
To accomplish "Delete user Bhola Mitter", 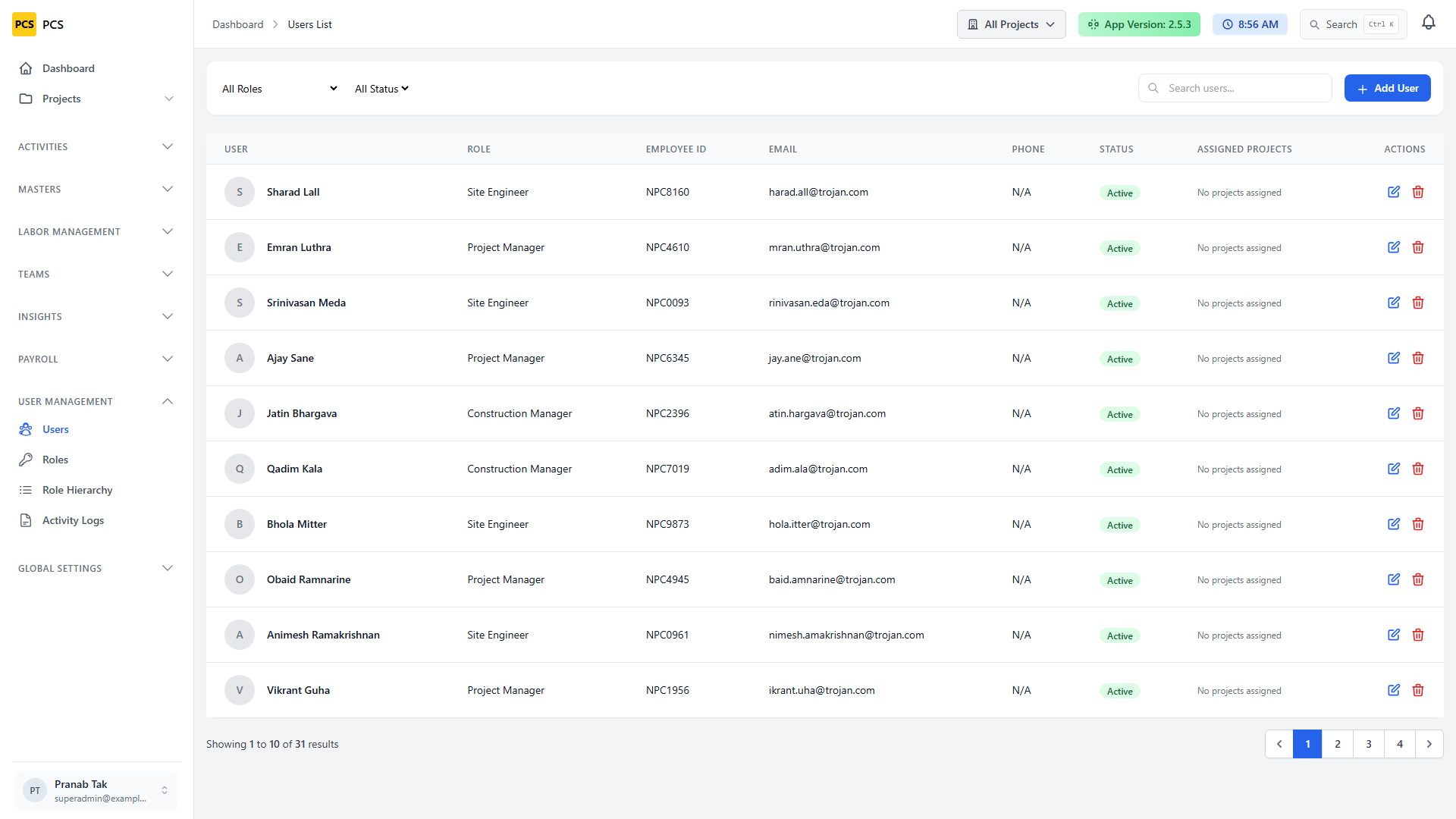I will click(1418, 524).
